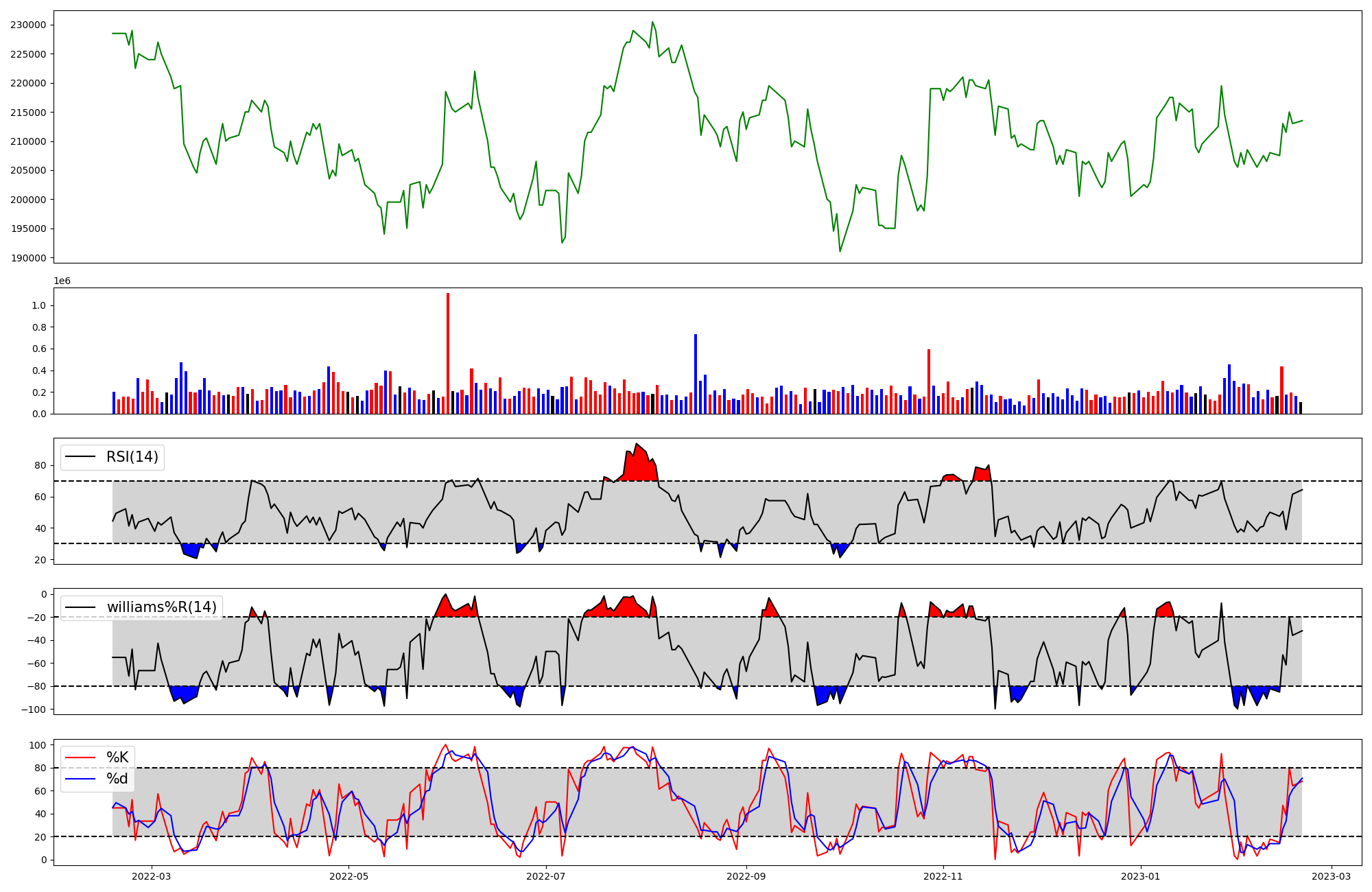Click the 2023-03 x-axis date label
The image size is (1372, 892).
coord(1332,876)
